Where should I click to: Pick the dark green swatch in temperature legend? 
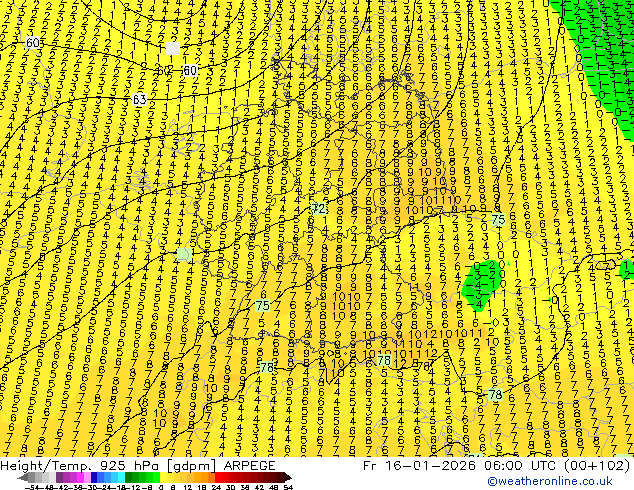(129, 477)
